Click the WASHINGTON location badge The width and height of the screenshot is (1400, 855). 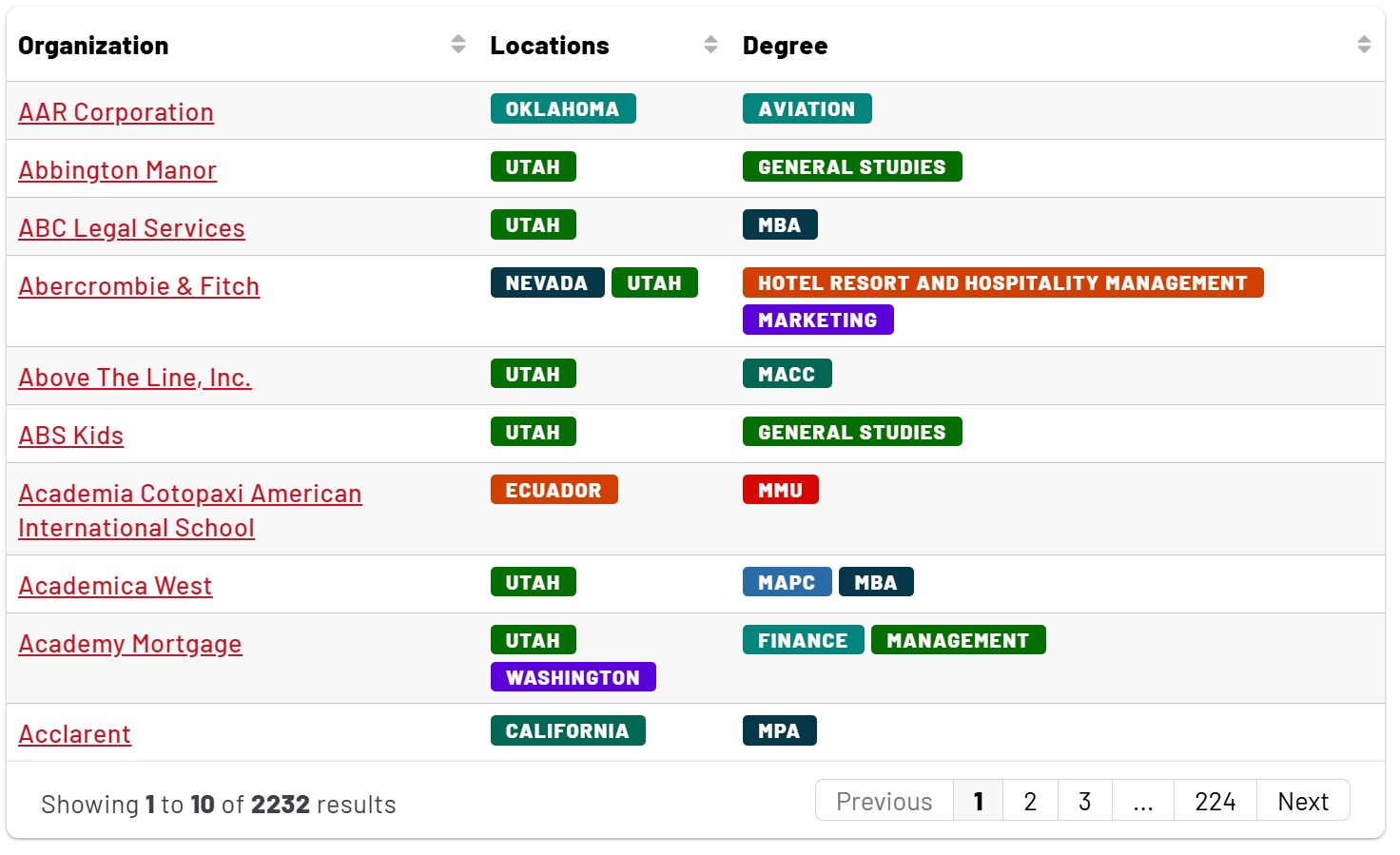click(x=573, y=678)
